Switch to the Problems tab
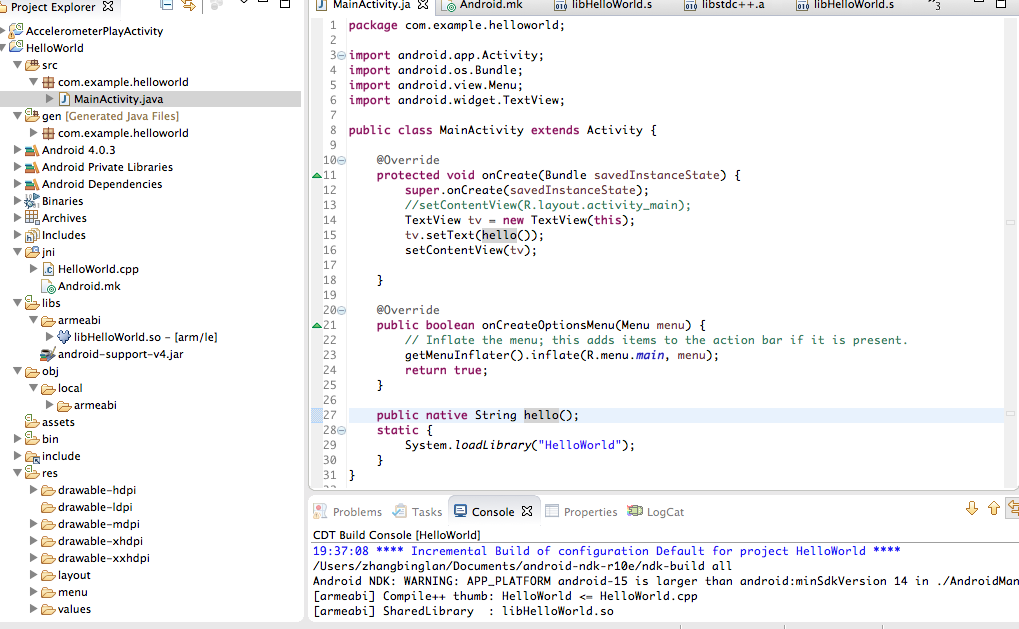Viewport: 1019px width, 629px height. (x=348, y=511)
